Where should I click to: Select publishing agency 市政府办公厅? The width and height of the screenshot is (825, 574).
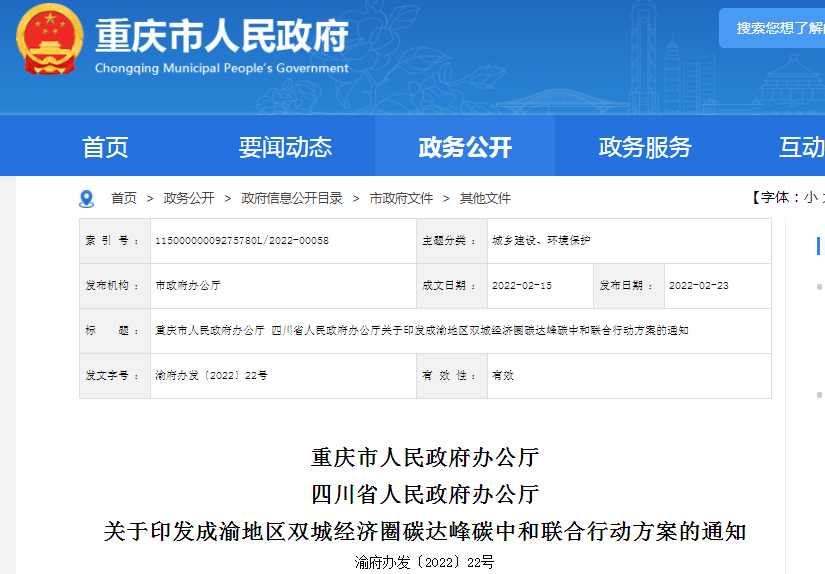(188, 285)
